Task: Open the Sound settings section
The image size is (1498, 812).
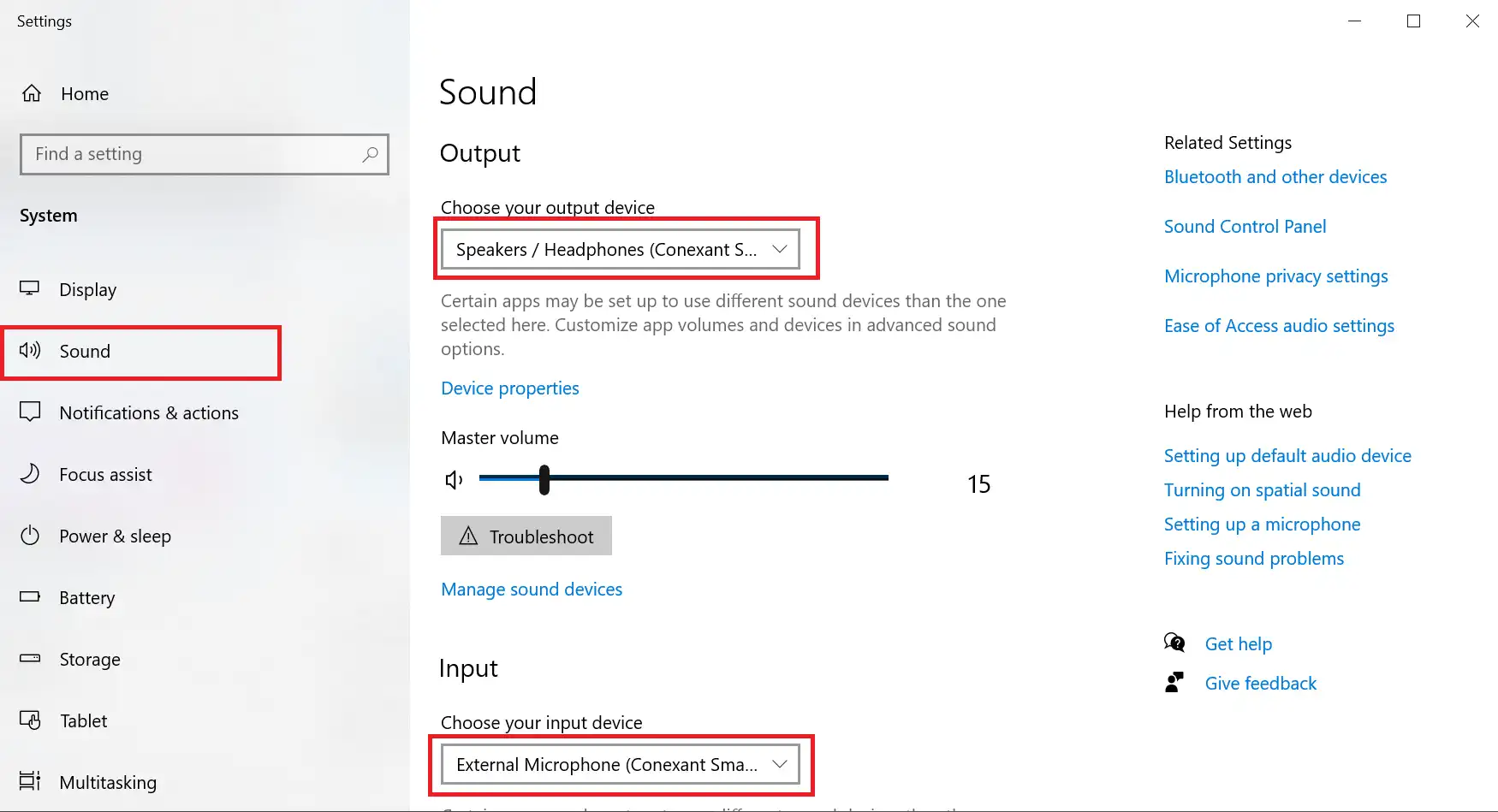Action: point(85,351)
